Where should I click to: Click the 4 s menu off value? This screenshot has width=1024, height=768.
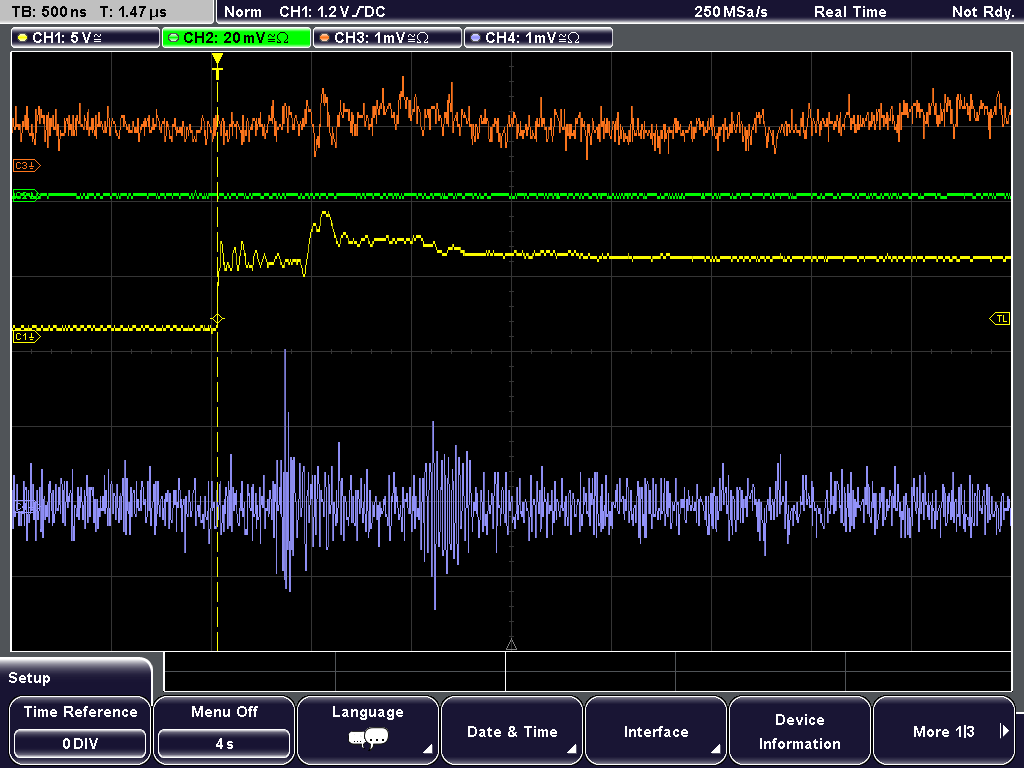pos(224,744)
